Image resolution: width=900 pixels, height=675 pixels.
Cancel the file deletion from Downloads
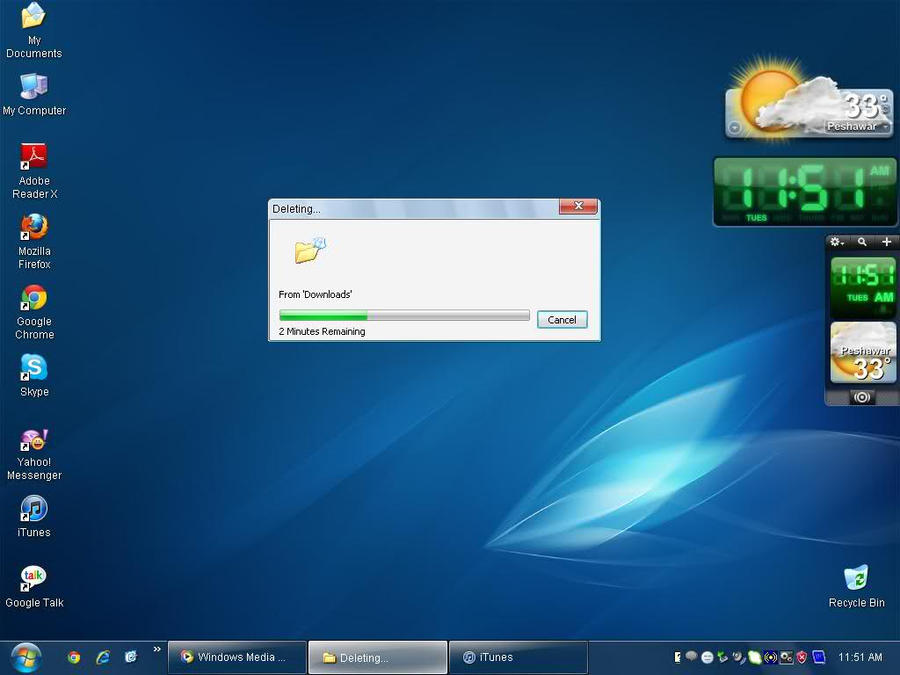(x=561, y=319)
